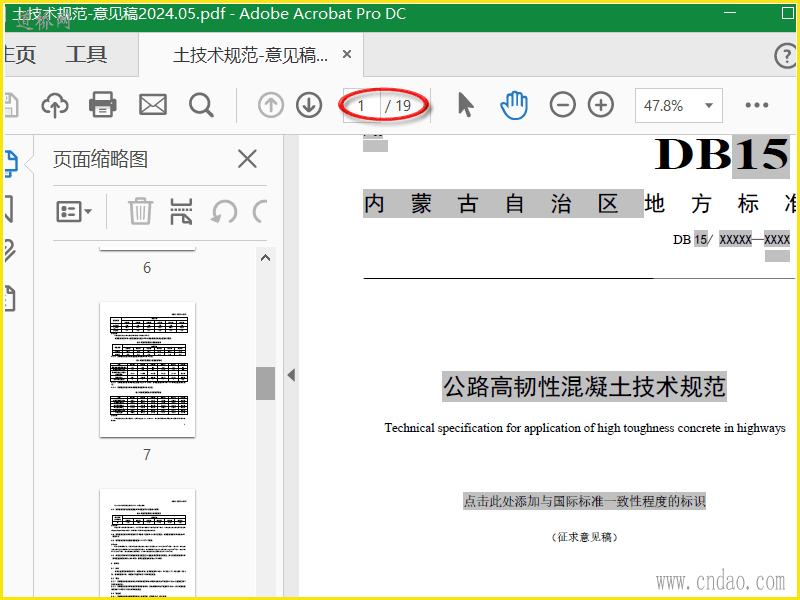The height and width of the screenshot is (600, 800).
Task: Activate the hand pan tool
Action: click(x=514, y=105)
